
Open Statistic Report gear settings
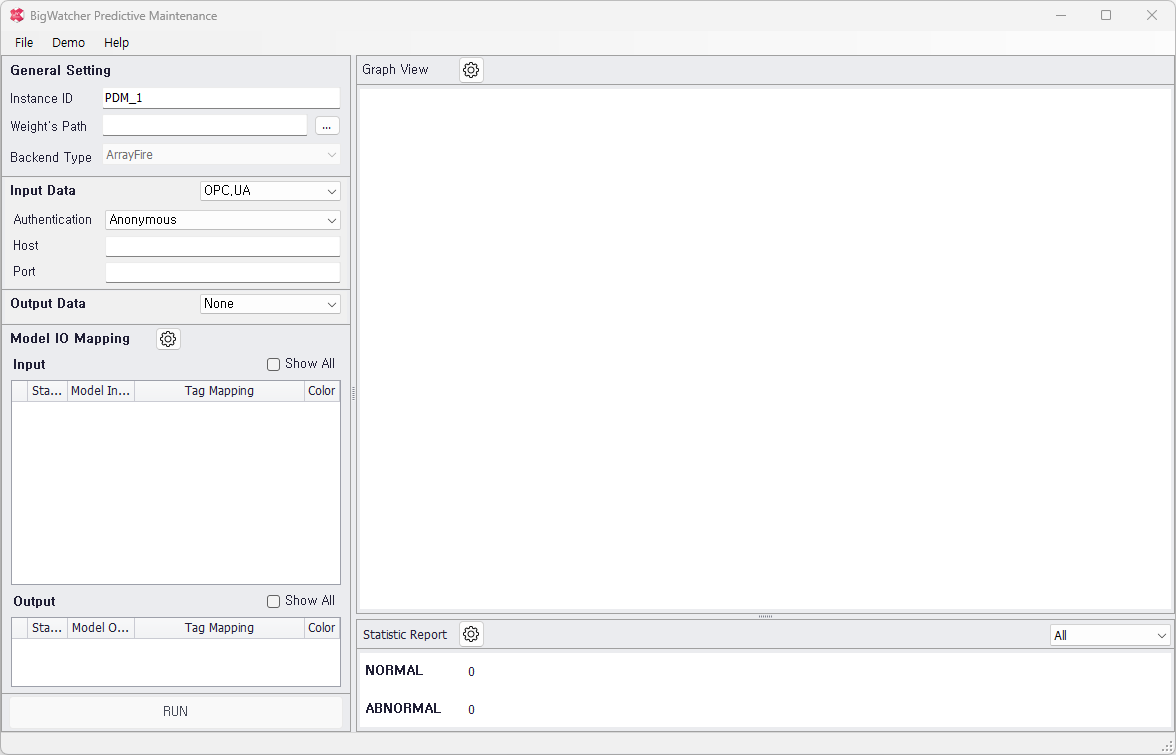[471, 635]
